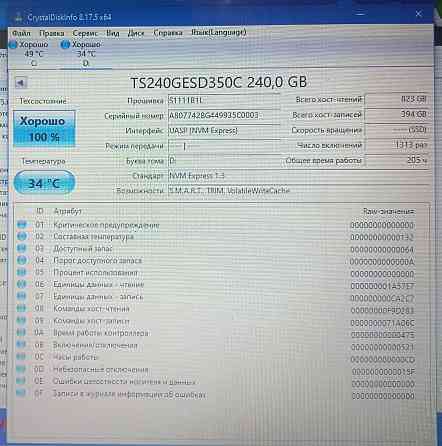Select the Единицы данных - запись row
Viewport: 442px width, 446px height.
coord(215,297)
